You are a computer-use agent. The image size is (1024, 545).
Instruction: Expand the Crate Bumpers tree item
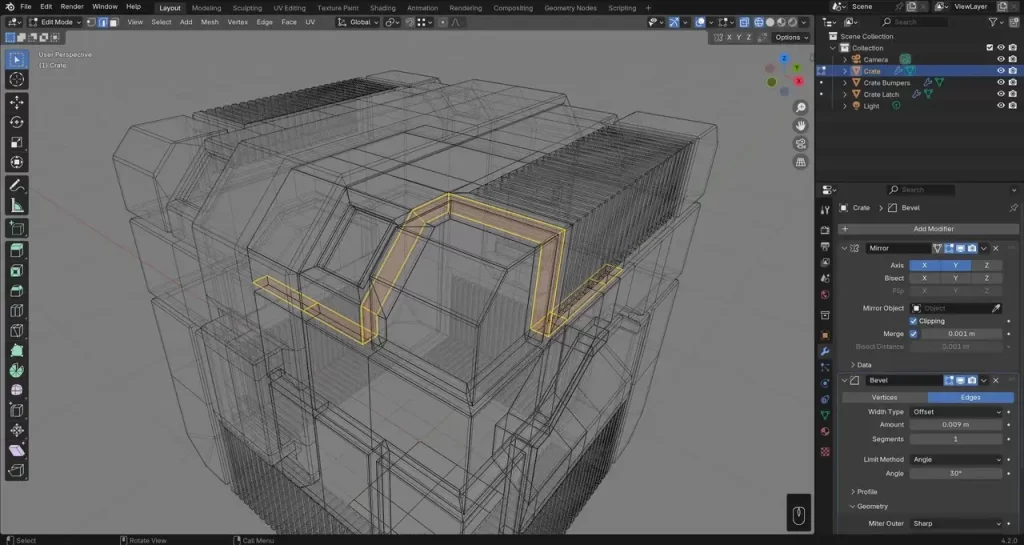pos(844,83)
